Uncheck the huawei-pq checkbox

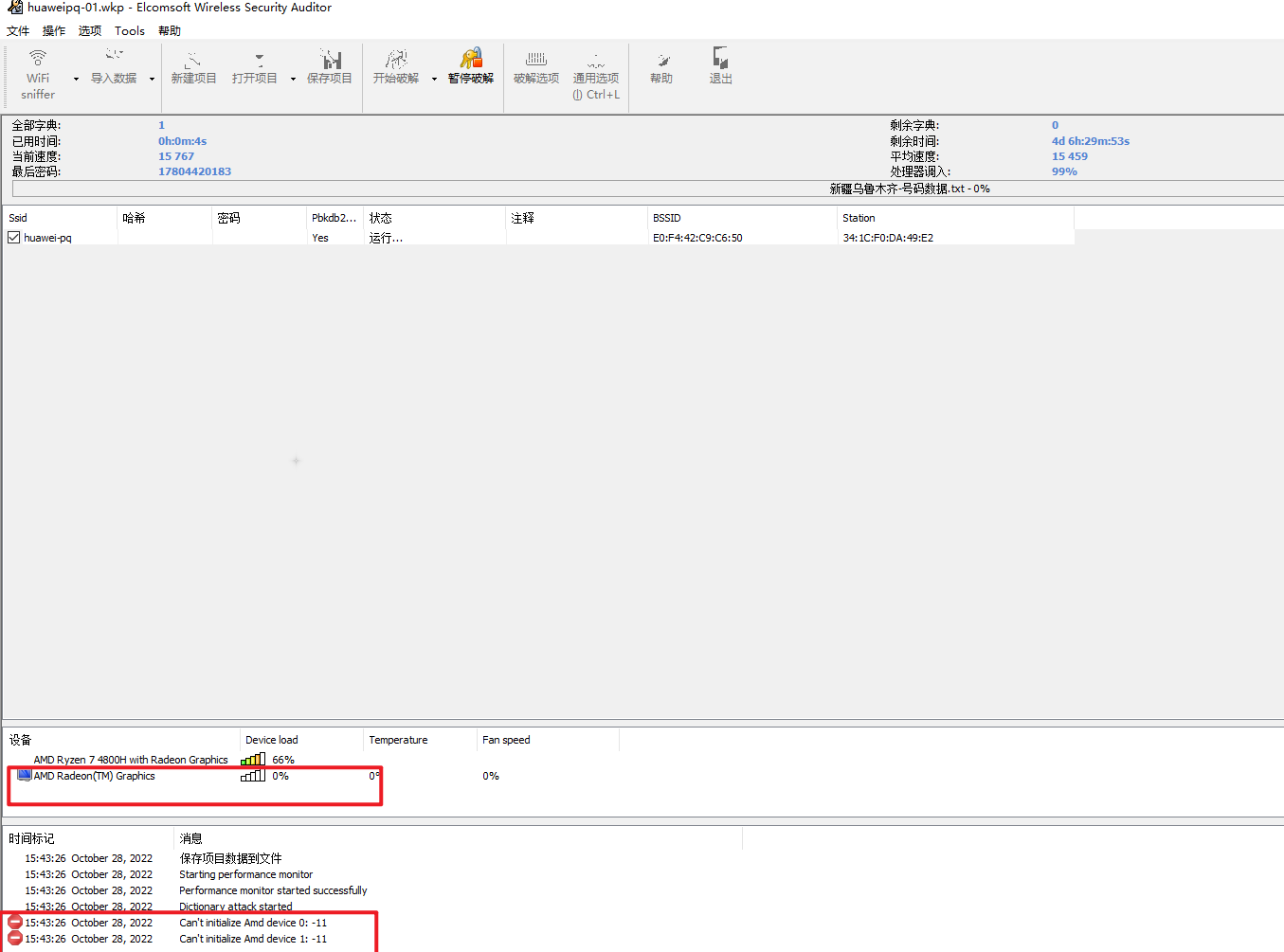[14, 238]
